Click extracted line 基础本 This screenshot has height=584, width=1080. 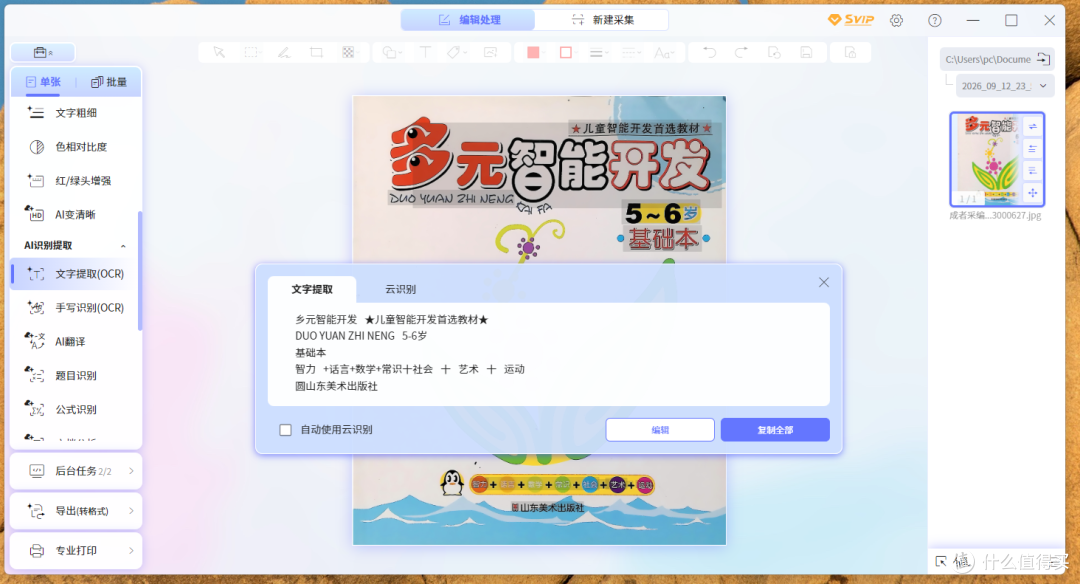[x=311, y=353]
